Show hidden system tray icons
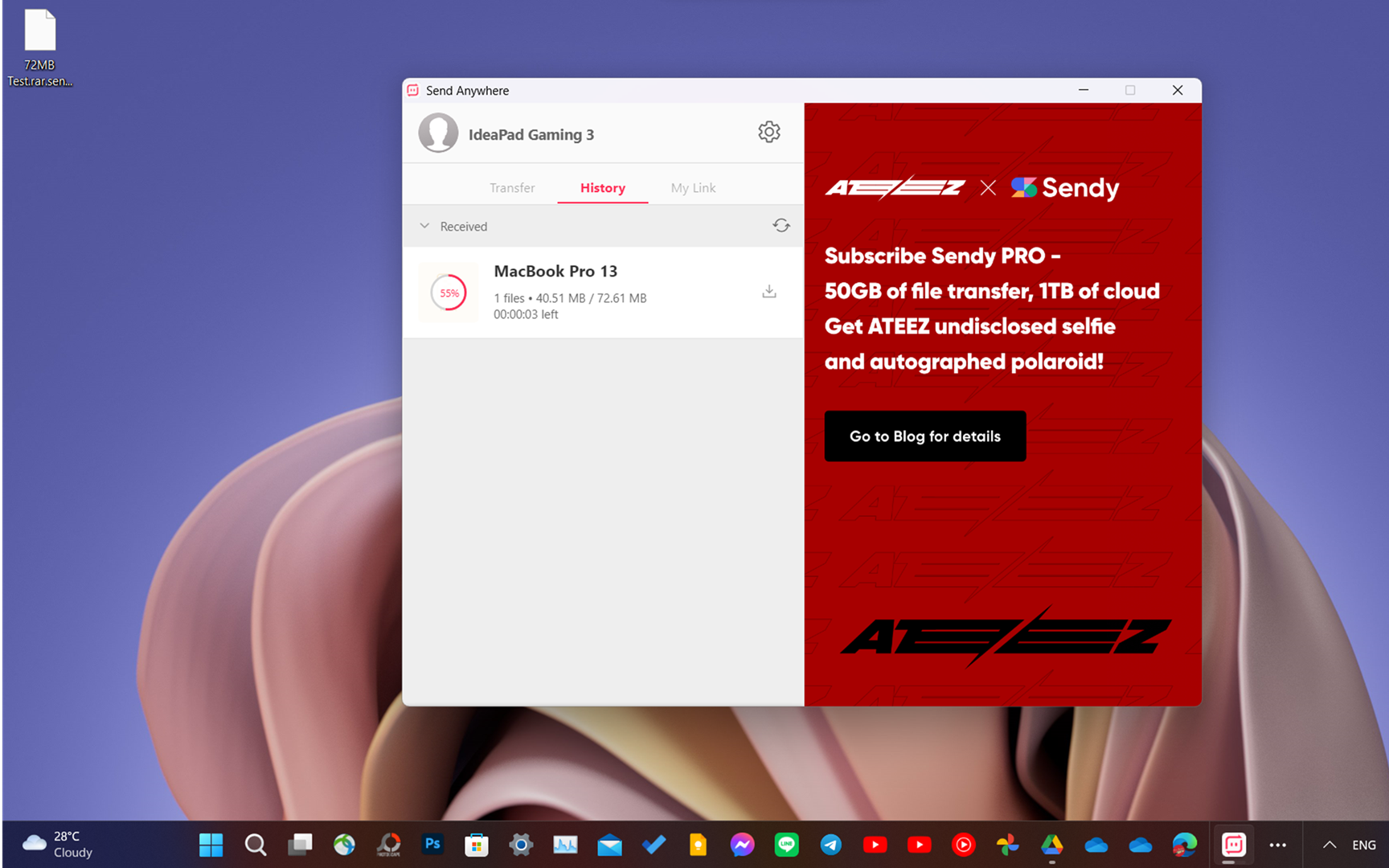 (1330, 845)
